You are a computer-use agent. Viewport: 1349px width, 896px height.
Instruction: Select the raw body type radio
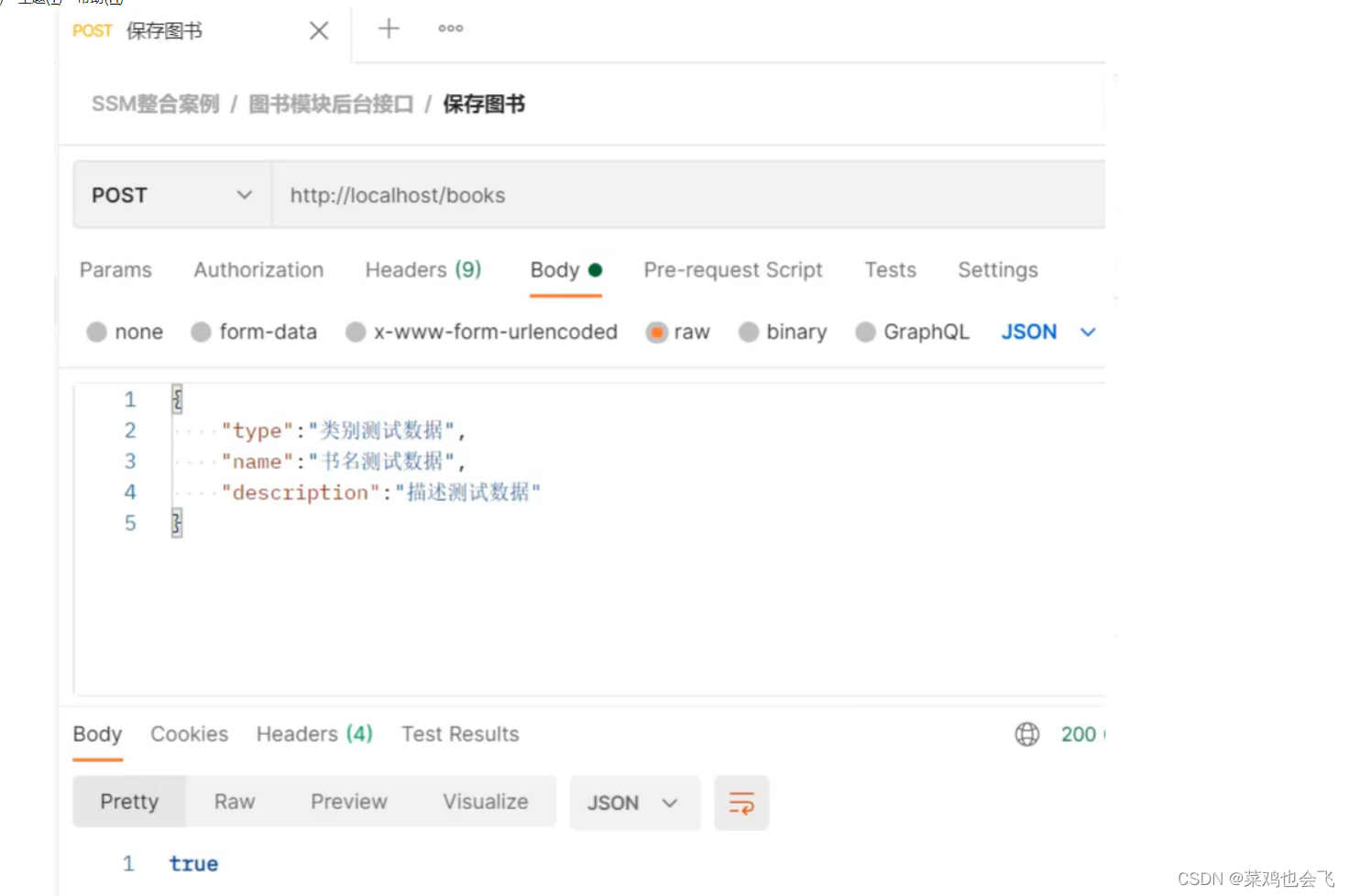point(656,332)
